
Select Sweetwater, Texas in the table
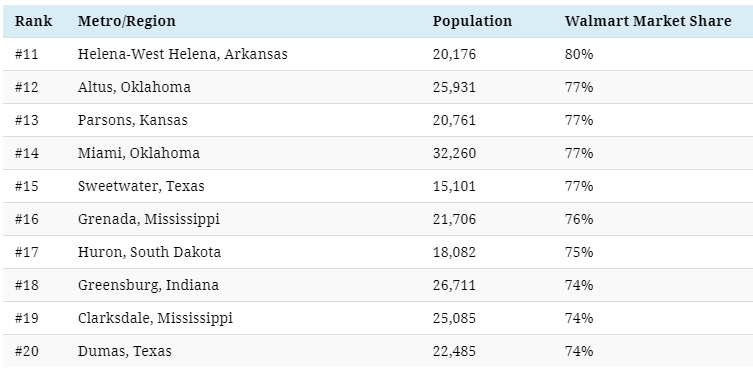click(141, 186)
